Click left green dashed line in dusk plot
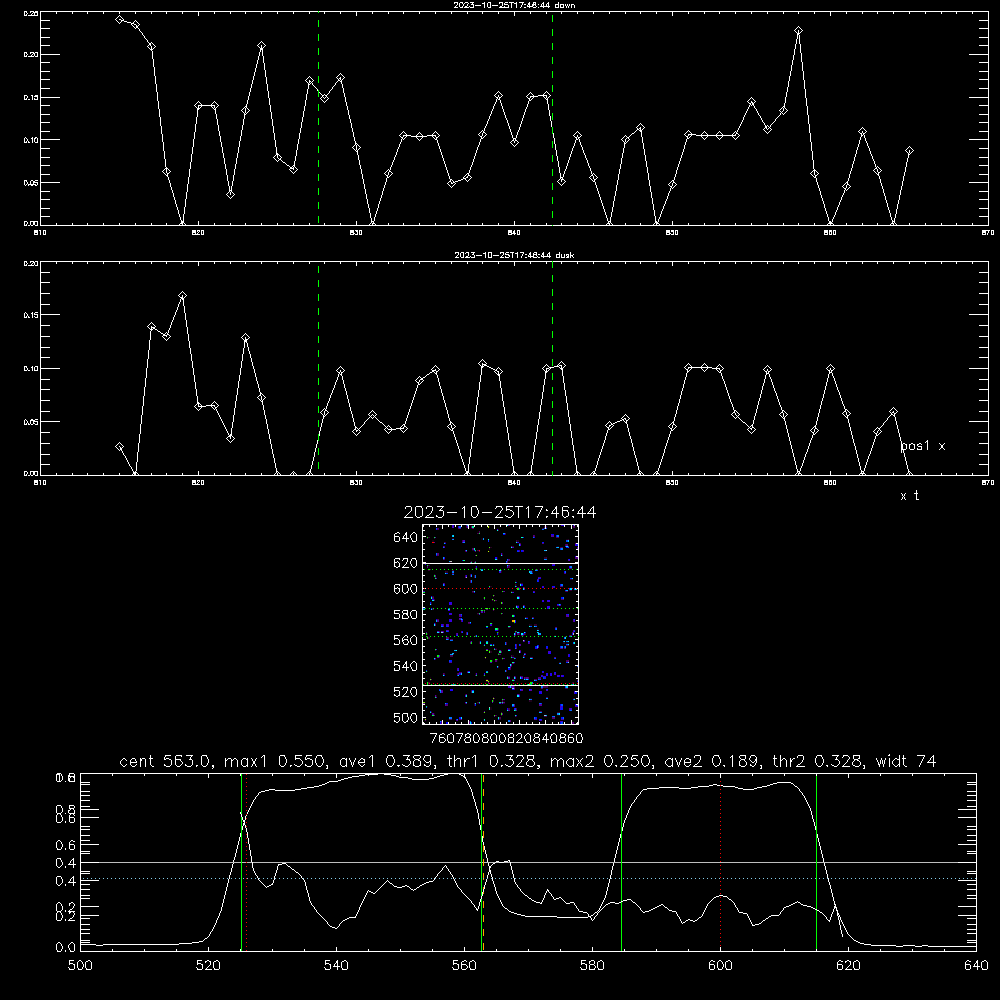This screenshot has height=1000, width=1000. point(318,369)
